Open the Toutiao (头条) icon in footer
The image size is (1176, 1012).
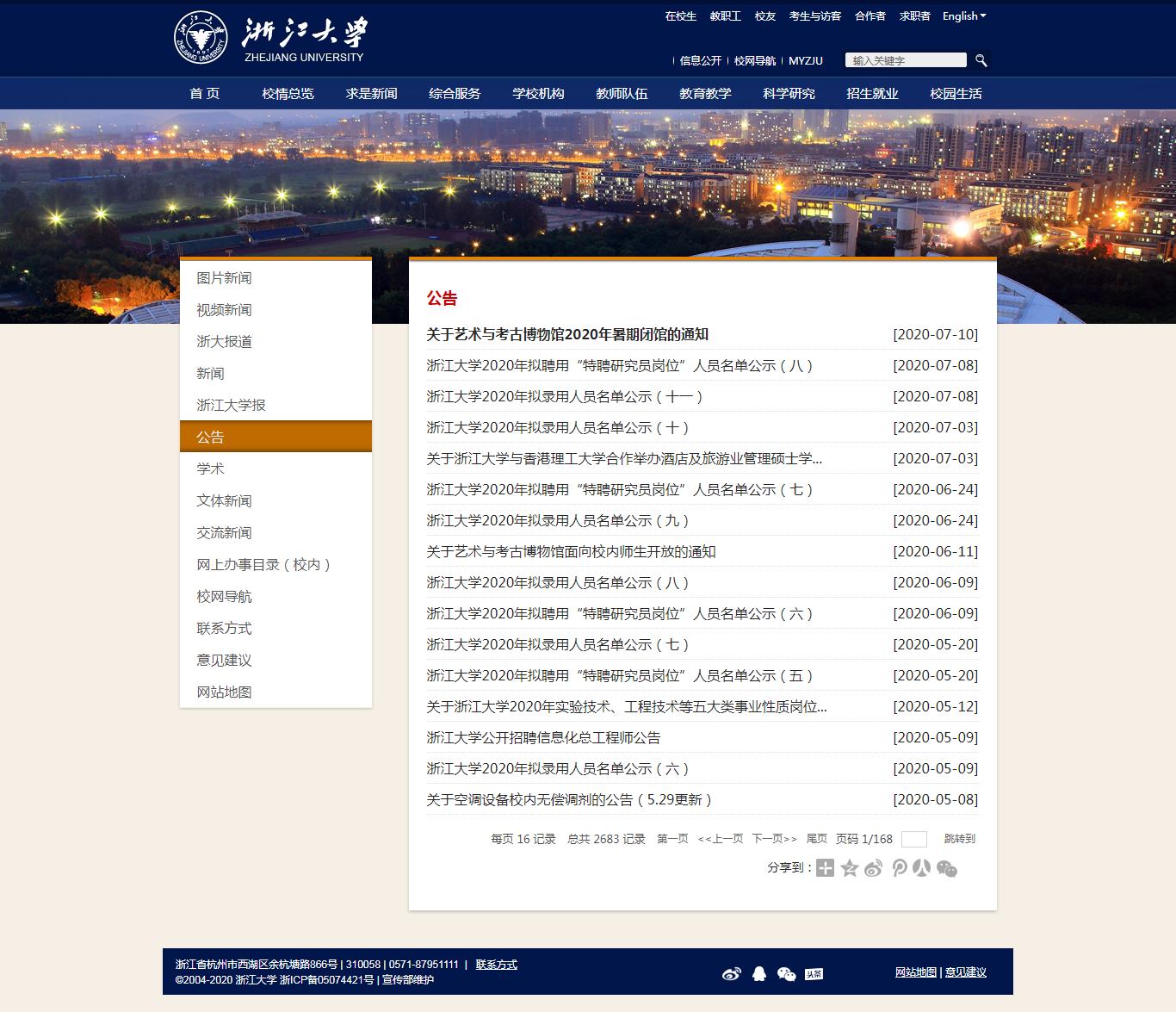[x=813, y=972]
